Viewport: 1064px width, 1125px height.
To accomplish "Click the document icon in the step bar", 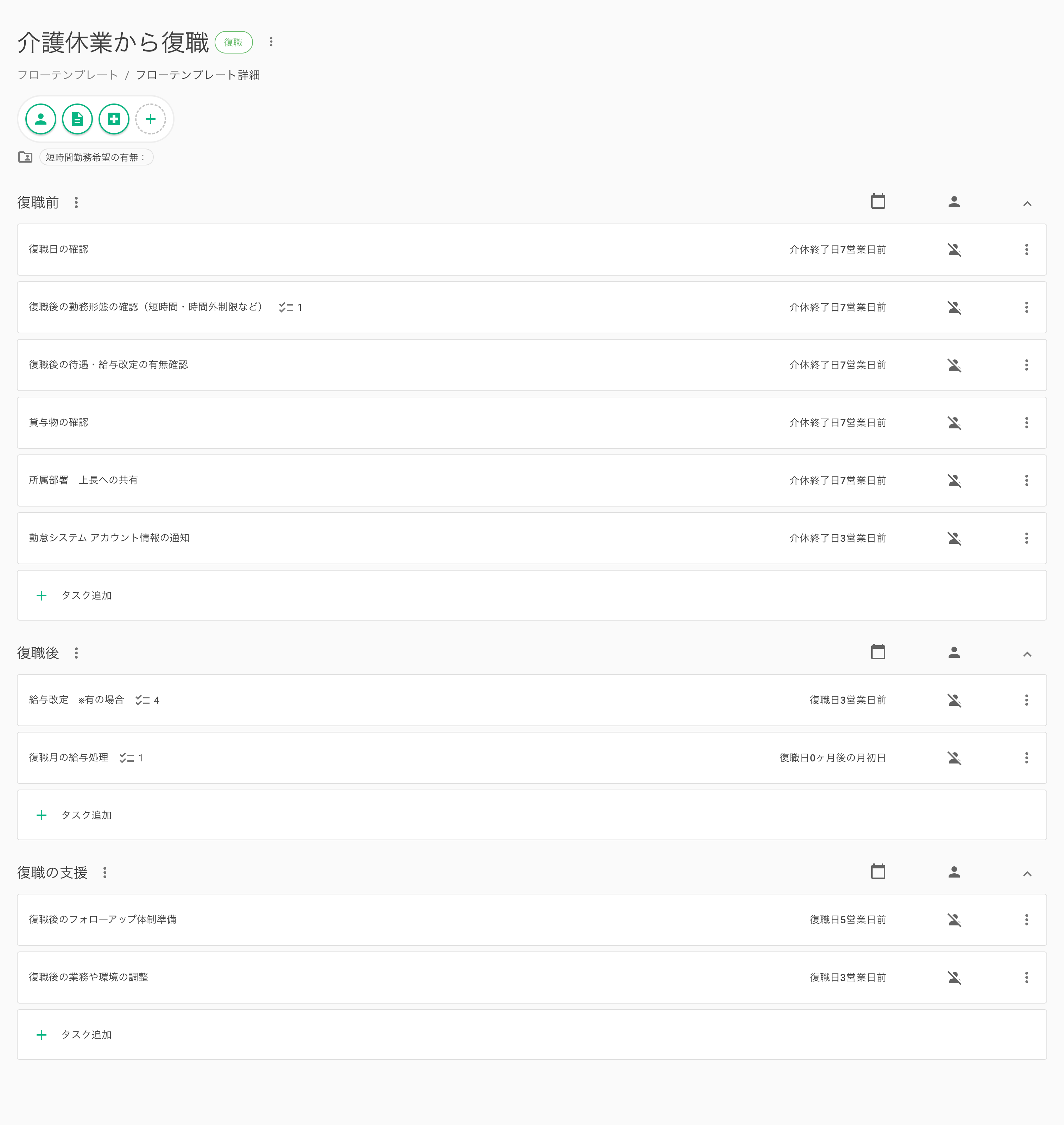I will [77, 119].
